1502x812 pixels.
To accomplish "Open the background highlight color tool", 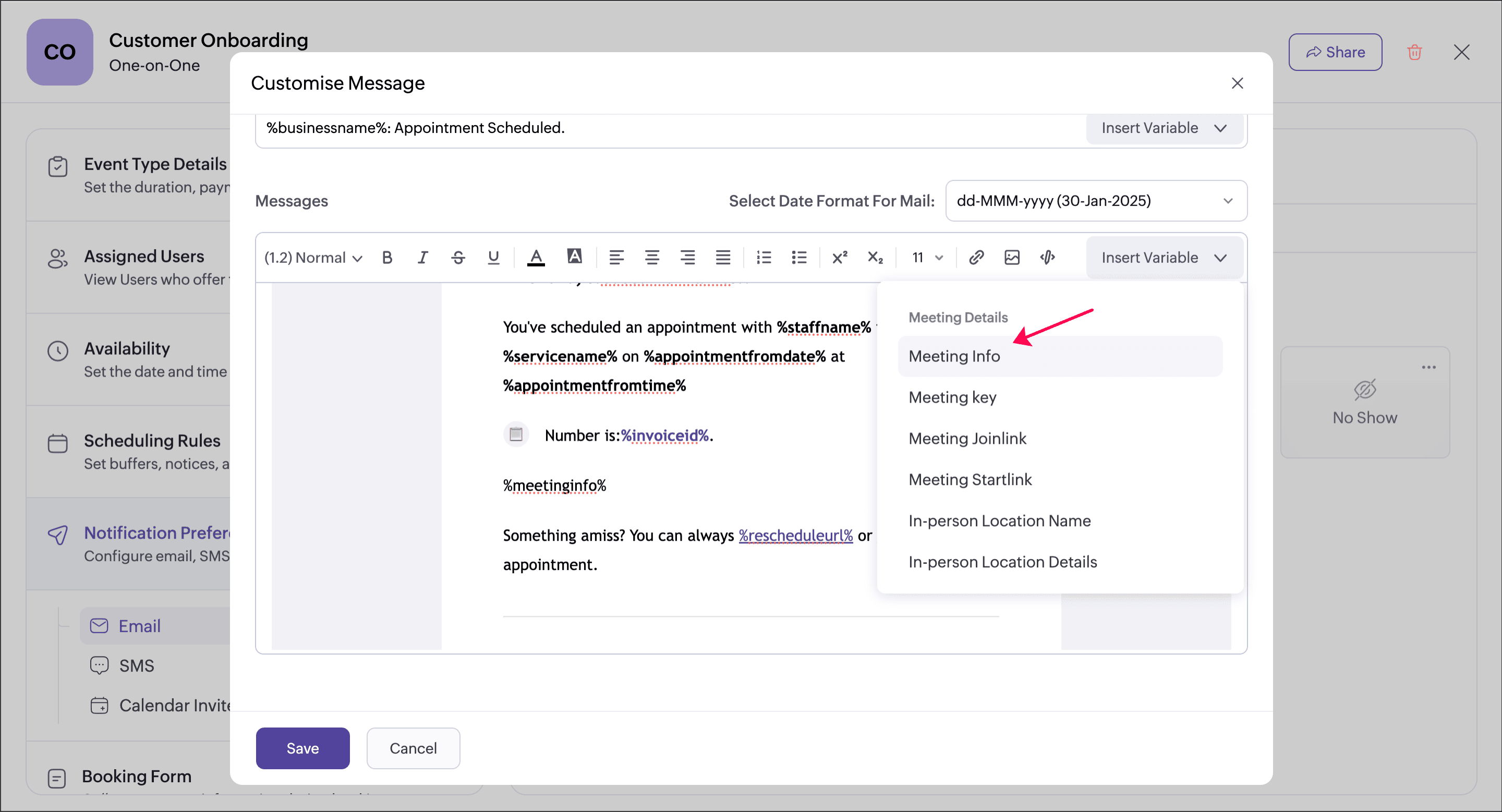I will (x=574, y=257).
